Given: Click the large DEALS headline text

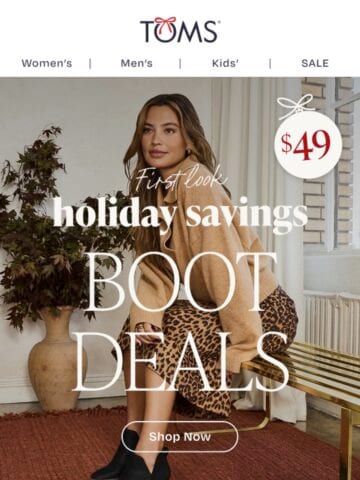Looking at the screenshot, I should pyautogui.click(x=181, y=361).
